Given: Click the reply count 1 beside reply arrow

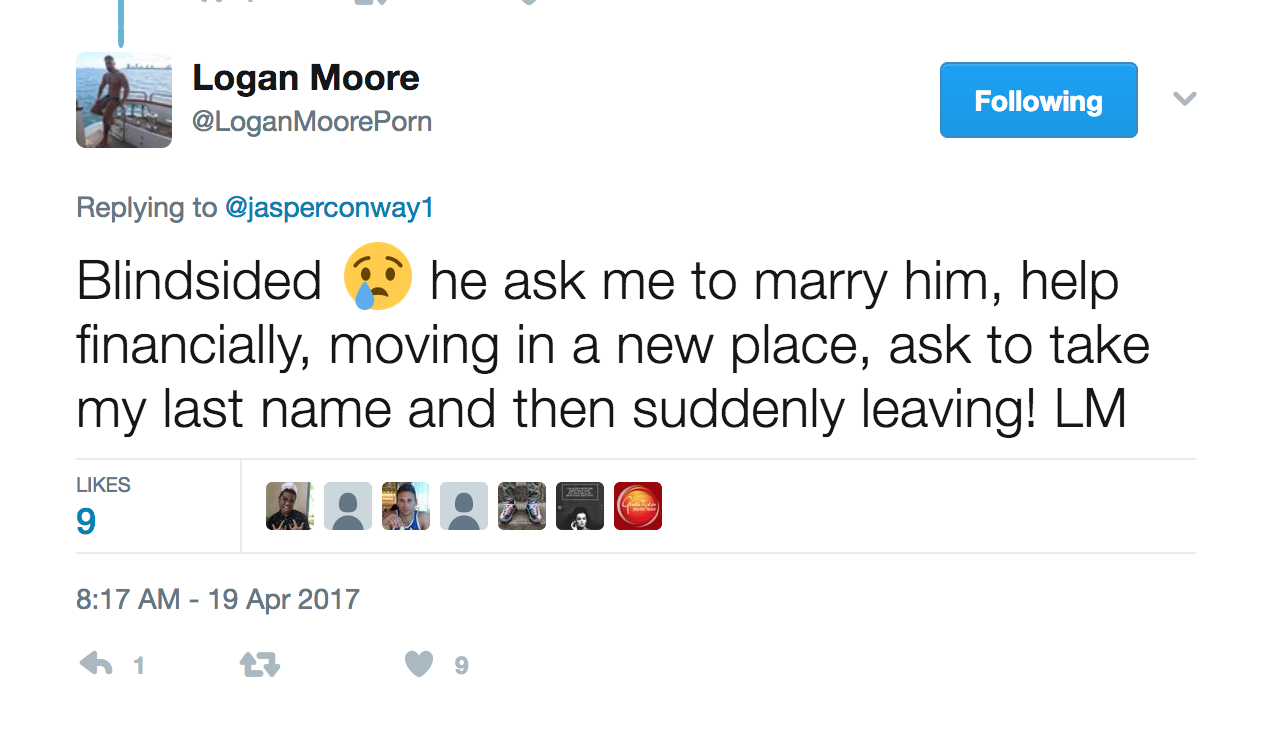Looking at the screenshot, I should coord(139,665).
